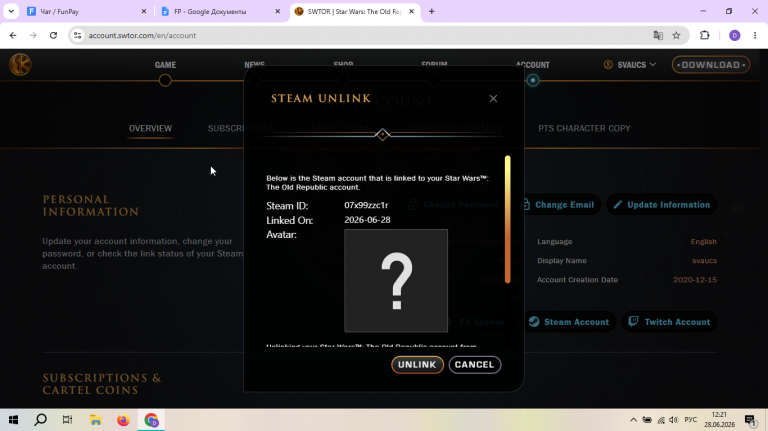Show hidden system tray icons
Screen dimensions: 768x431
pyautogui.click(x=633, y=420)
